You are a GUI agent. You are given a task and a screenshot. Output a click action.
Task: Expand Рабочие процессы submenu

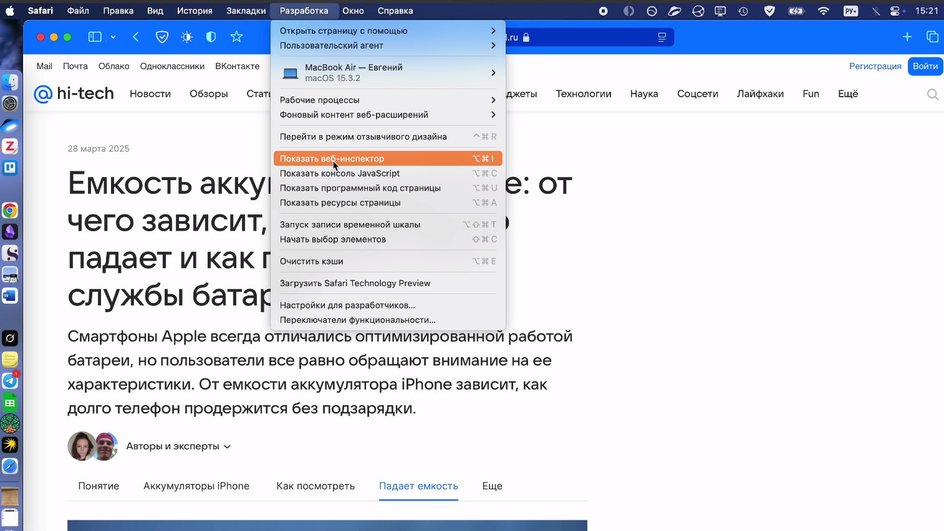(388, 100)
